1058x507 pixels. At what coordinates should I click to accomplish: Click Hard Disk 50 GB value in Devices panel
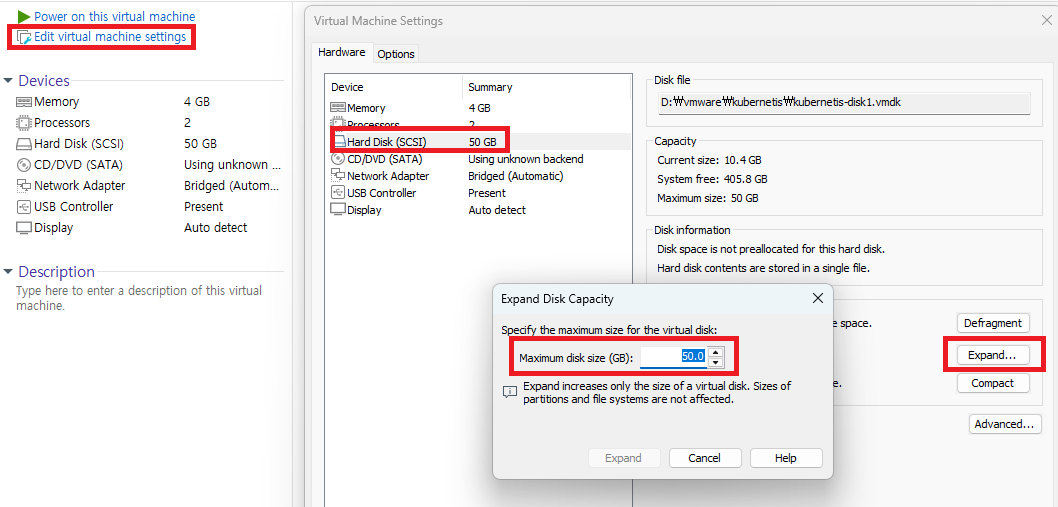[200, 144]
